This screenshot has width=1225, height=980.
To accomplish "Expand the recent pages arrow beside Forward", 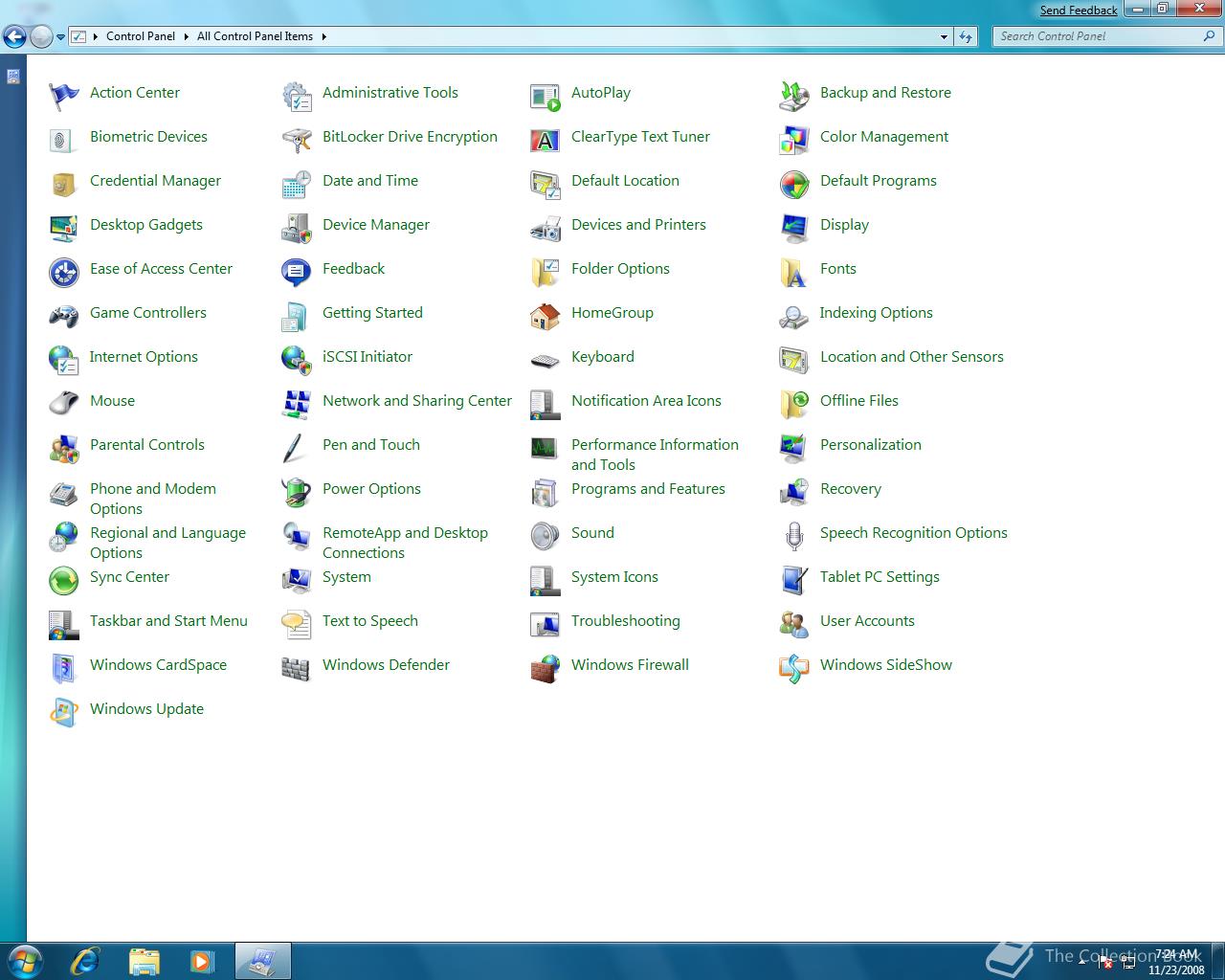I will point(60,37).
